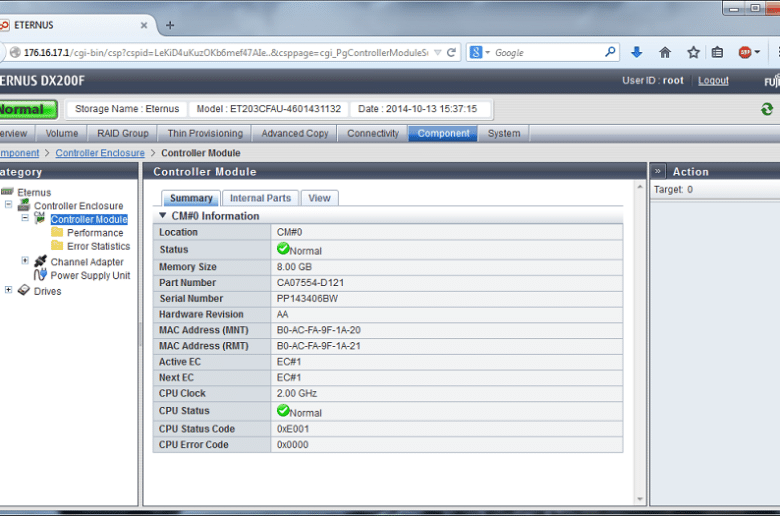Open the adblock extension dropdown arrow
Image resolution: width=780 pixels, height=516 pixels.
(757, 52)
